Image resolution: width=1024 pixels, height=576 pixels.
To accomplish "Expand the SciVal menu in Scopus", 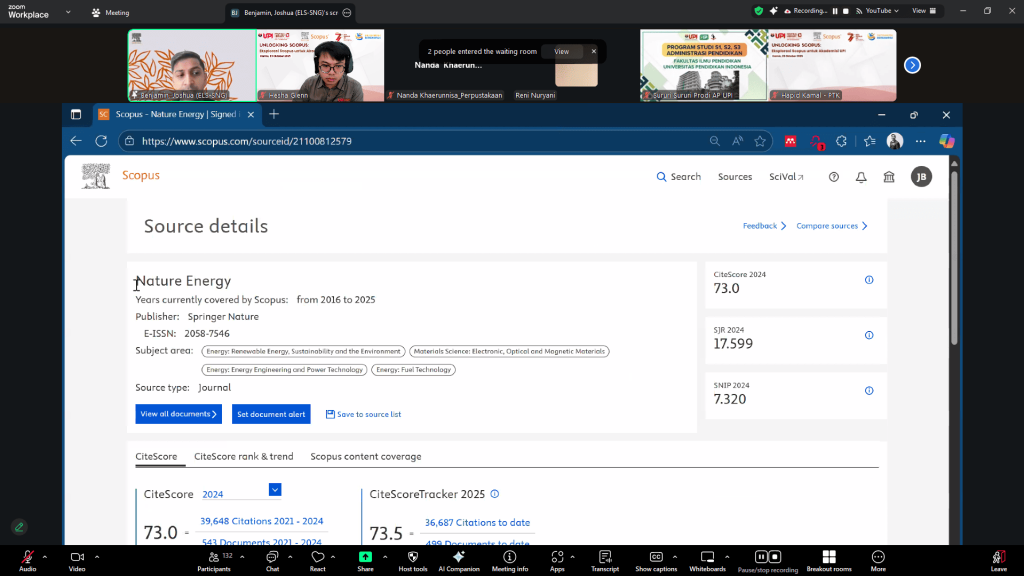I will (787, 177).
